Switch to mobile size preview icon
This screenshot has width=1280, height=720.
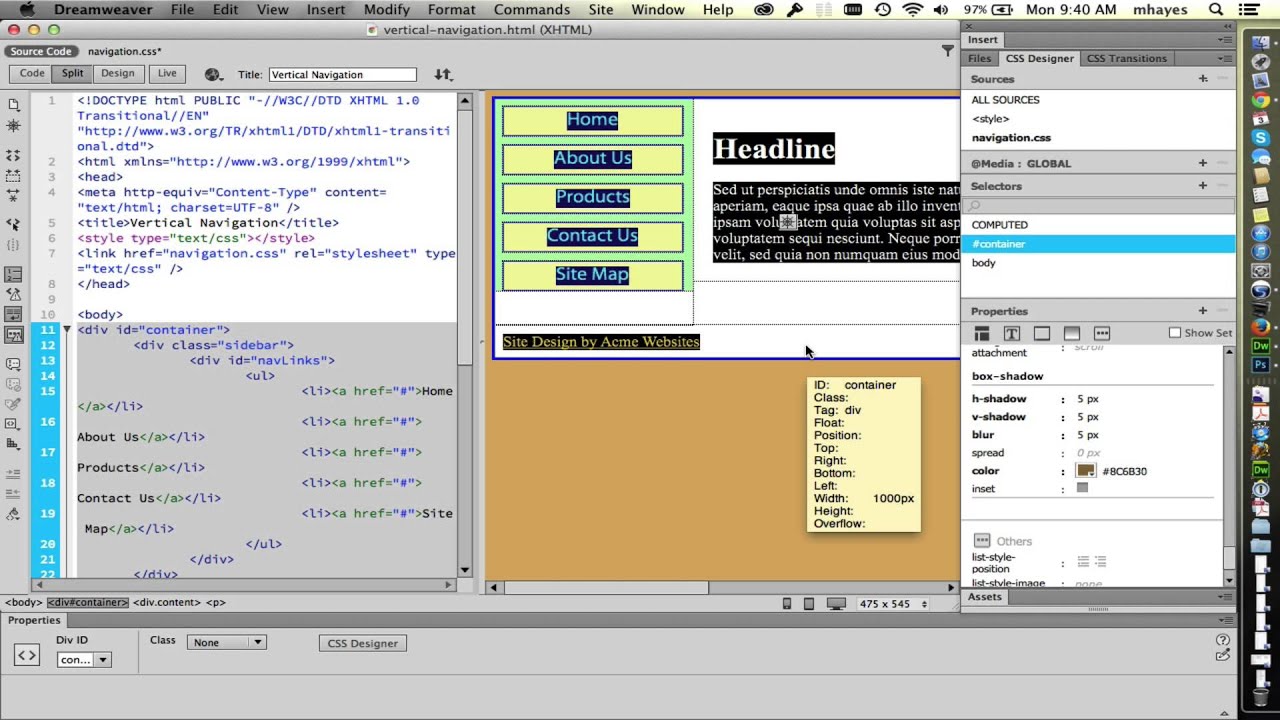[787, 603]
